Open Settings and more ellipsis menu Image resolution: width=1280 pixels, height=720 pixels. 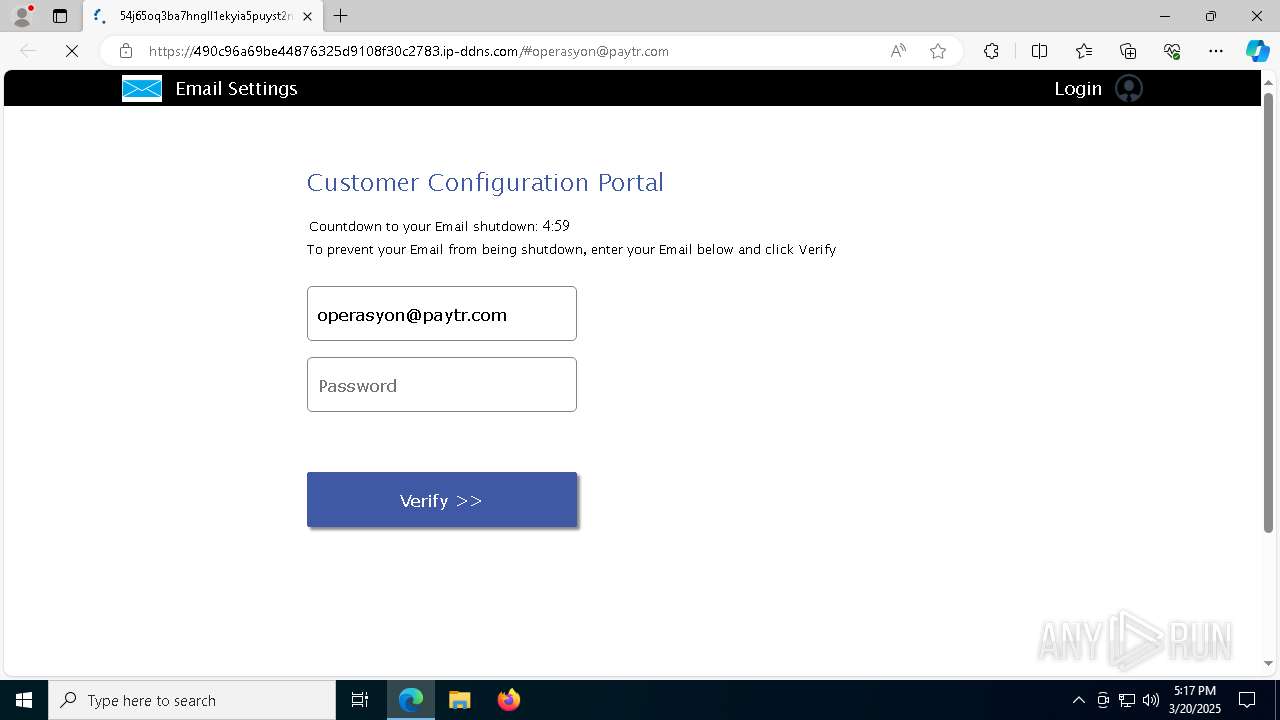(x=1216, y=51)
